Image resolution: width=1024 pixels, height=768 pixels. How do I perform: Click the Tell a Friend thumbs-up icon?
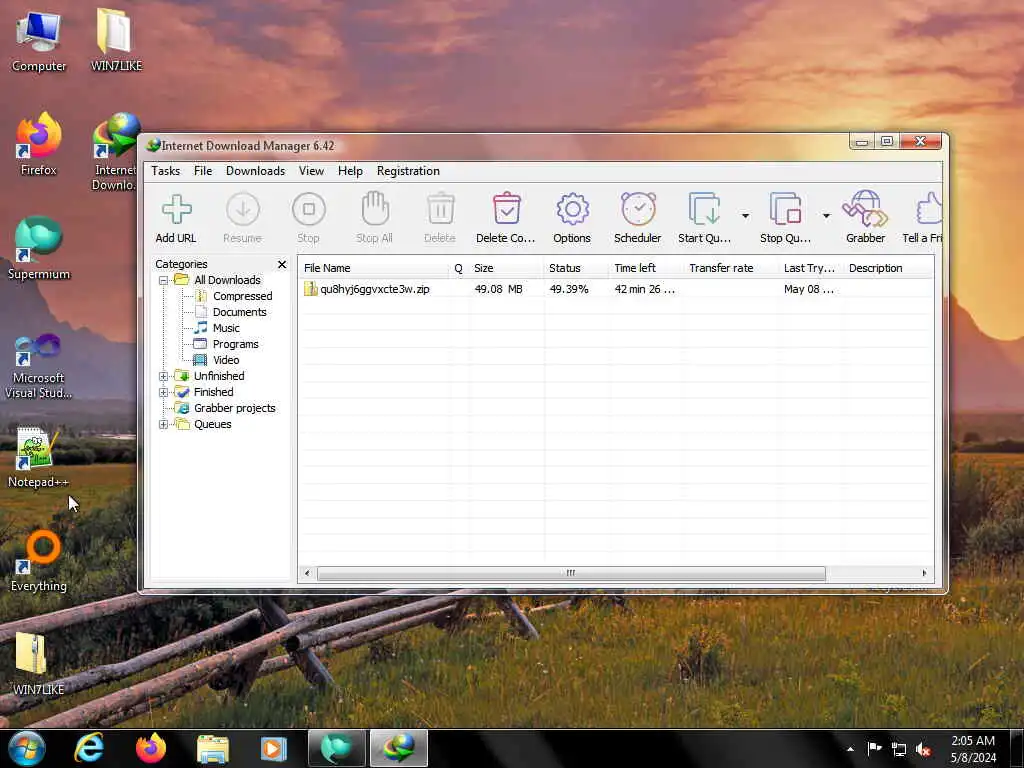coord(929,209)
